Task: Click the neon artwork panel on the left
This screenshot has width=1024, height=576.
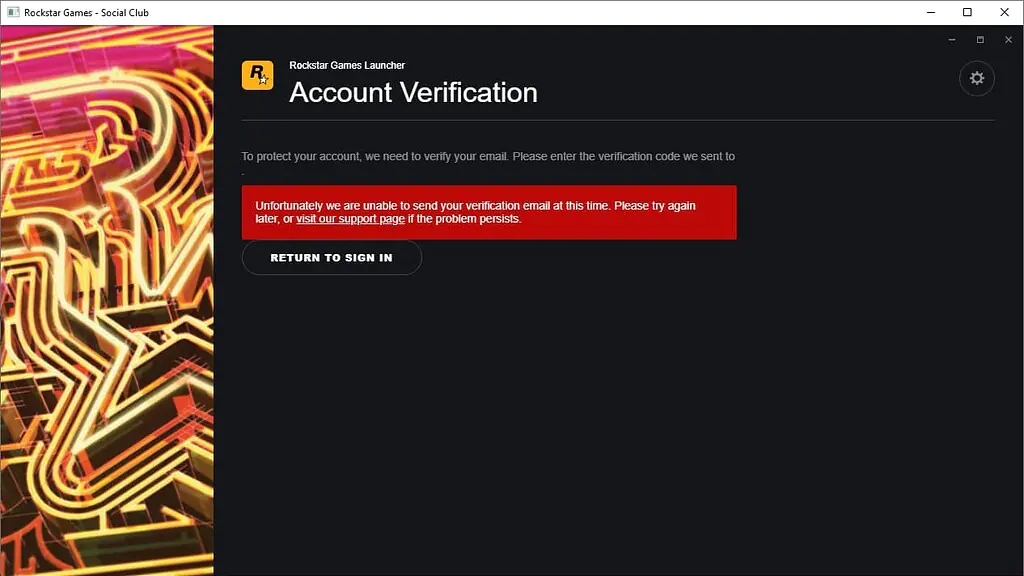Action: tap(106, 300)
